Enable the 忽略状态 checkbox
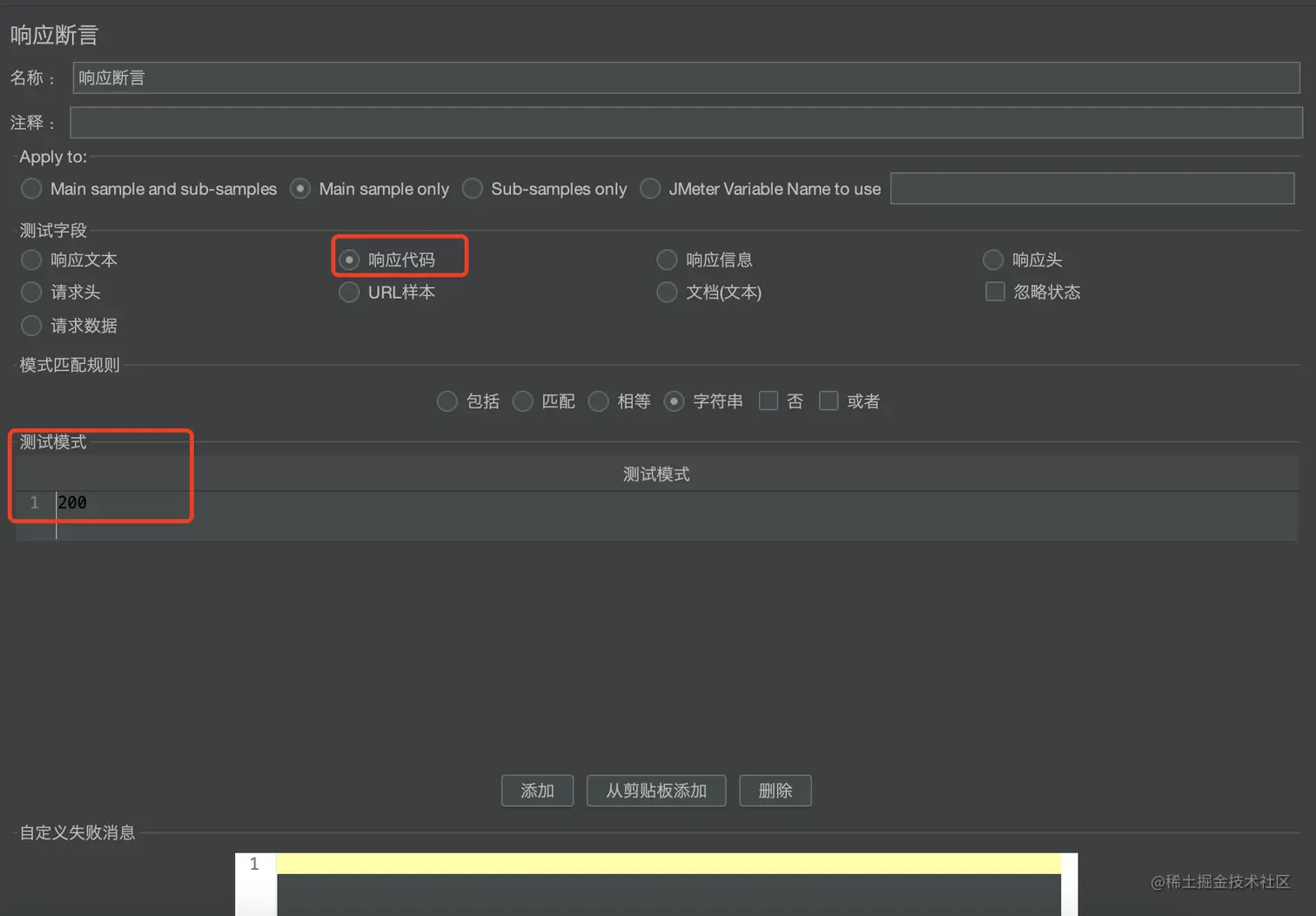 [x=995, y=292]
